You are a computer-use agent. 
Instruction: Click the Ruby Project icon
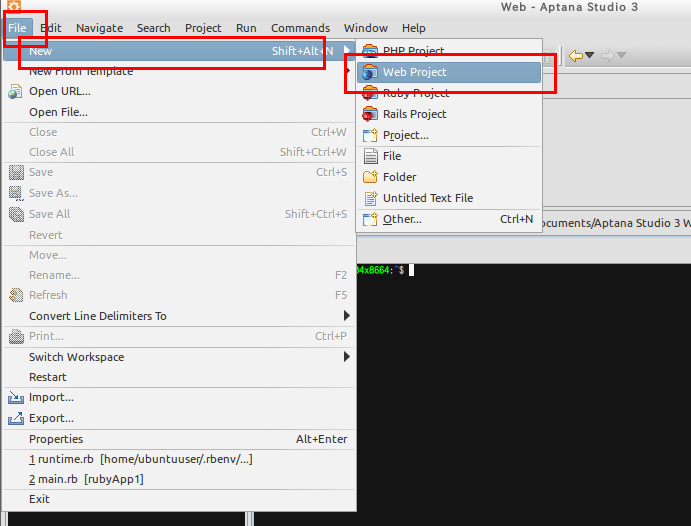370,93
